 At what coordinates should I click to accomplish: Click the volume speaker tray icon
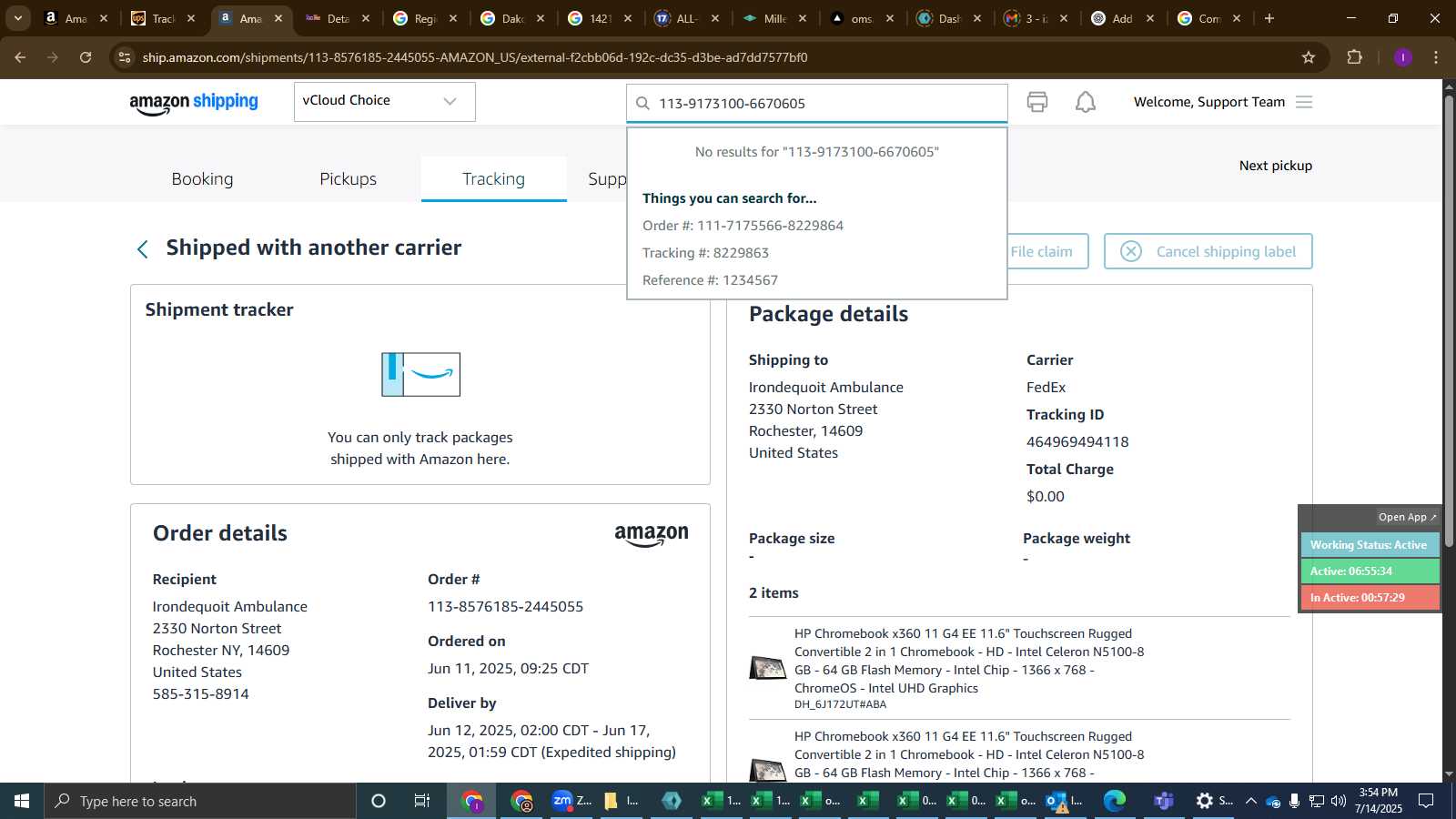1338,801
